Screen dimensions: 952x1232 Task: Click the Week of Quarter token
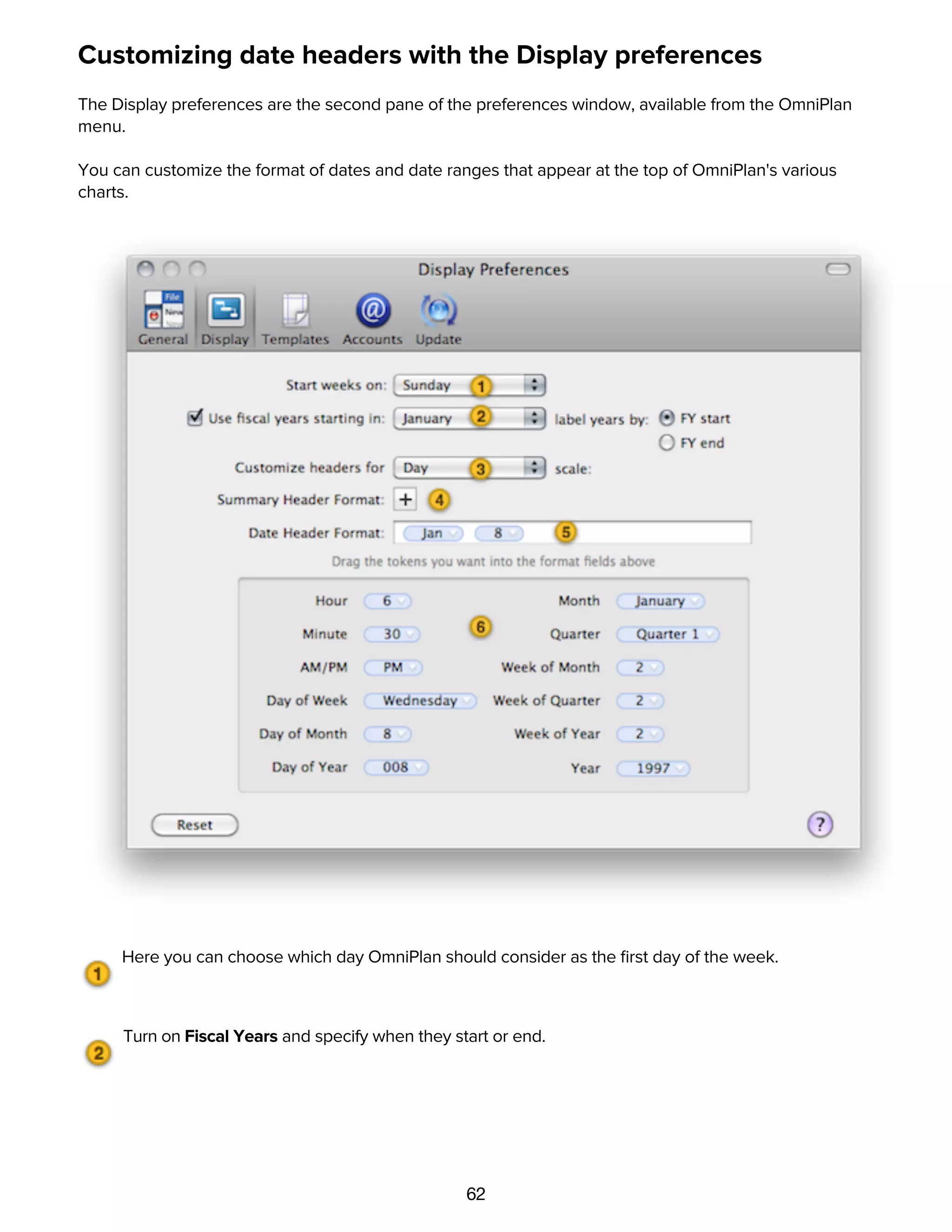(640, 701)
